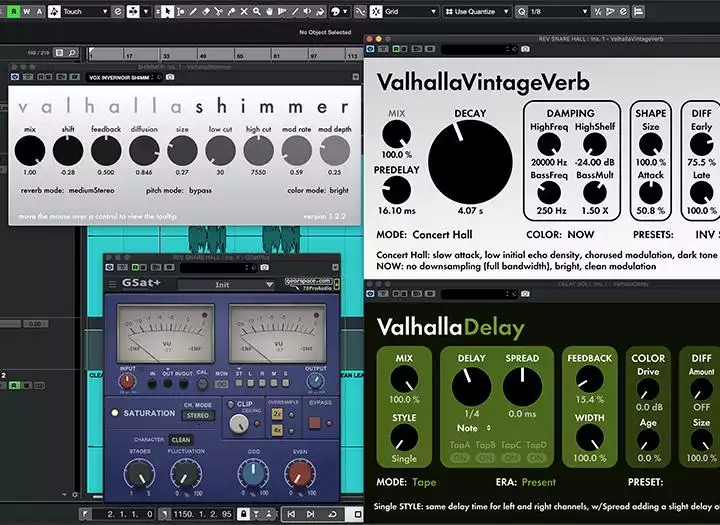Image resolution: width=720 pixels, height=525 pixels.
Task: Click the track search magnifier icon
Action: [72, 53]
